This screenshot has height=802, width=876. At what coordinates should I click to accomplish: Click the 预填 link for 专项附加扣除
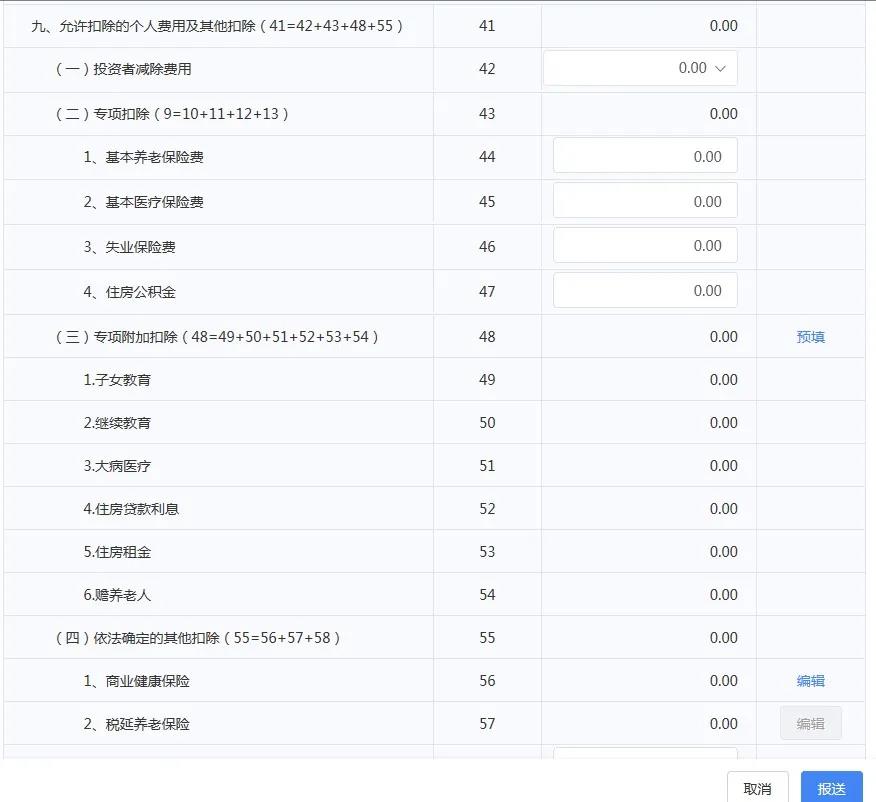click(810, 336)
